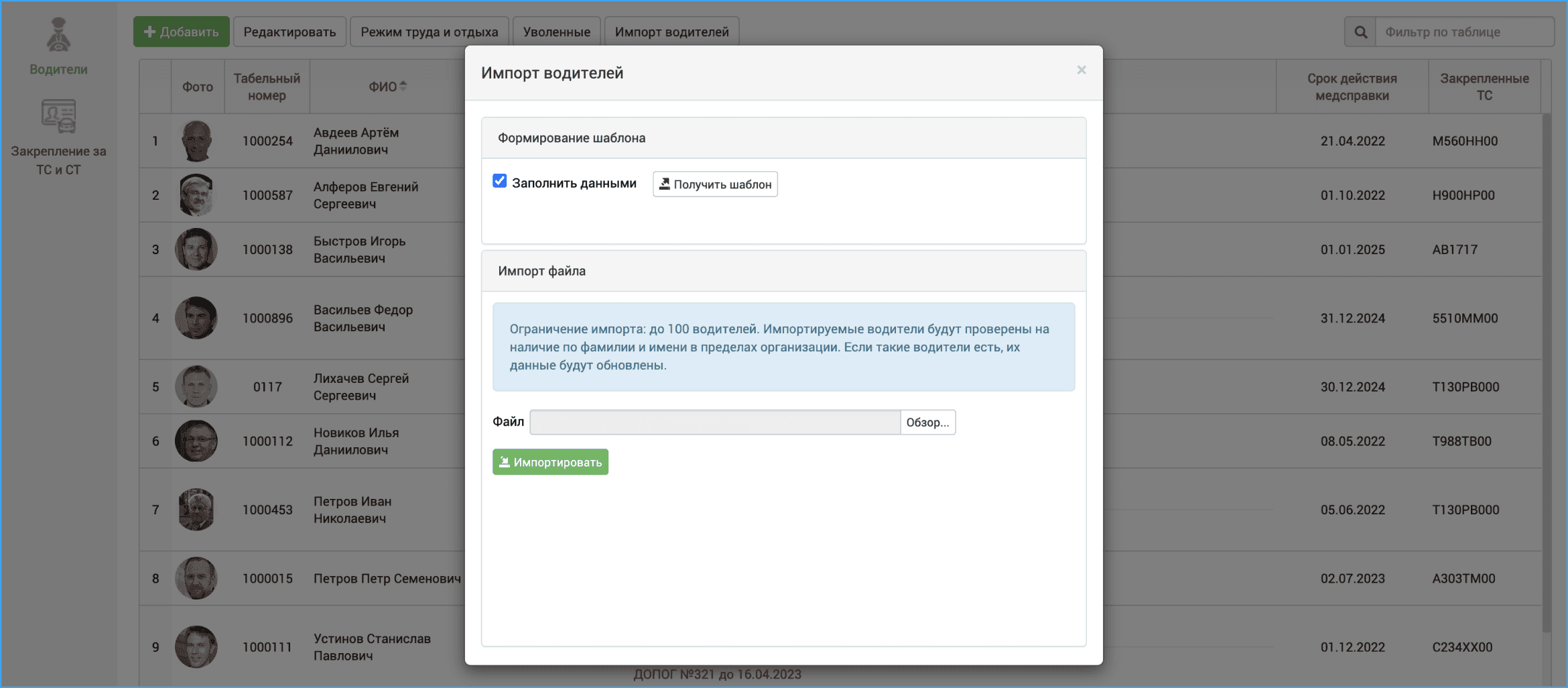Uncheck the Заполнить данными checkbox

[x=500, y=181]
